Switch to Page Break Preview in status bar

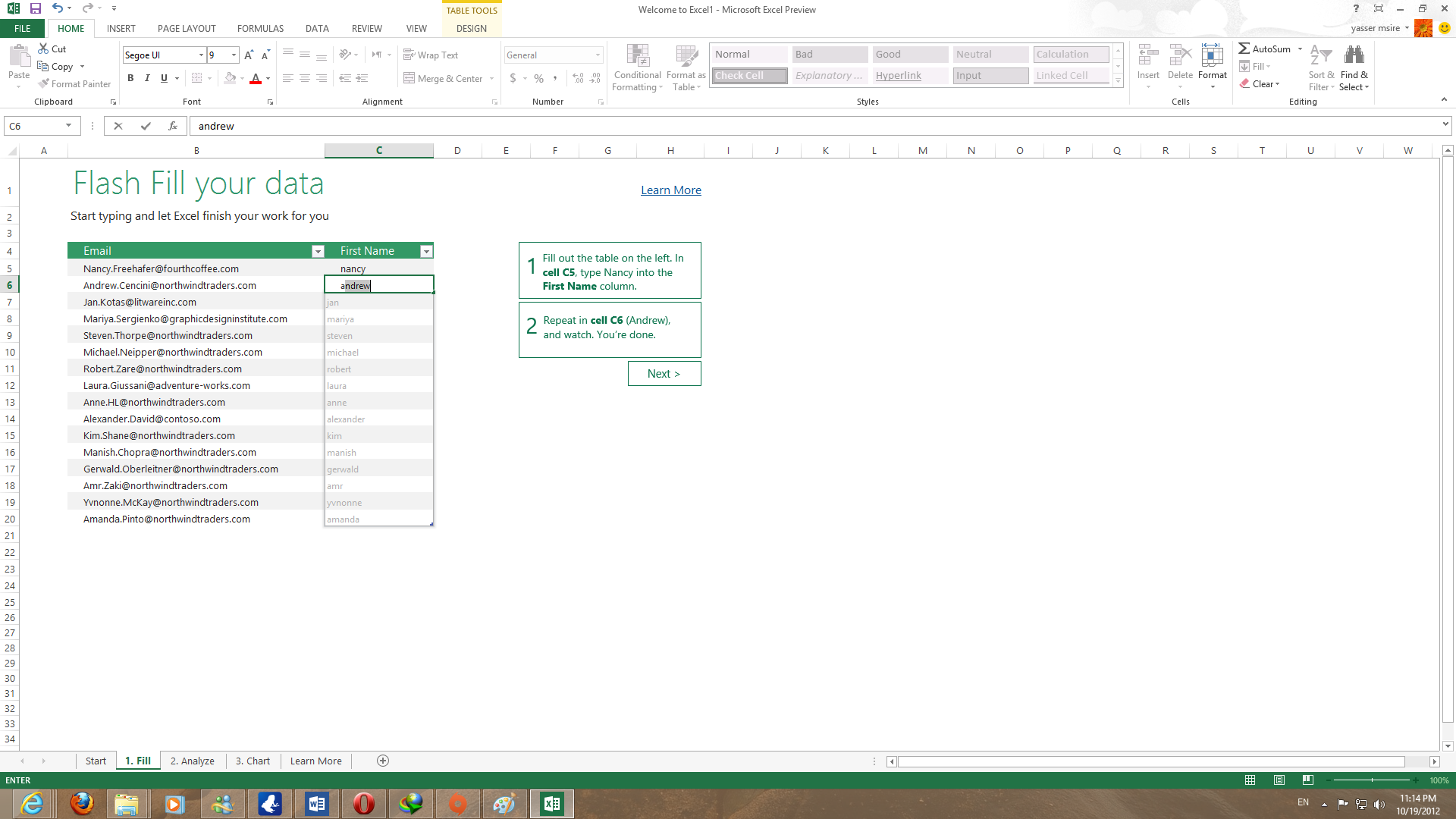[1308, 780]
